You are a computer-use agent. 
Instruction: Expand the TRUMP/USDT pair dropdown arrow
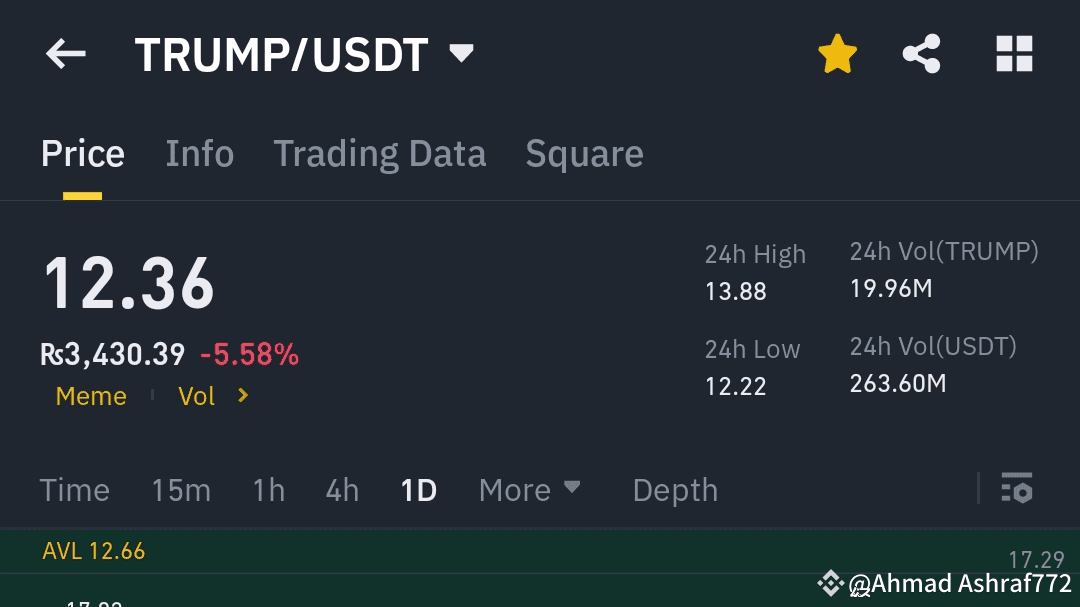click(461, 53)
